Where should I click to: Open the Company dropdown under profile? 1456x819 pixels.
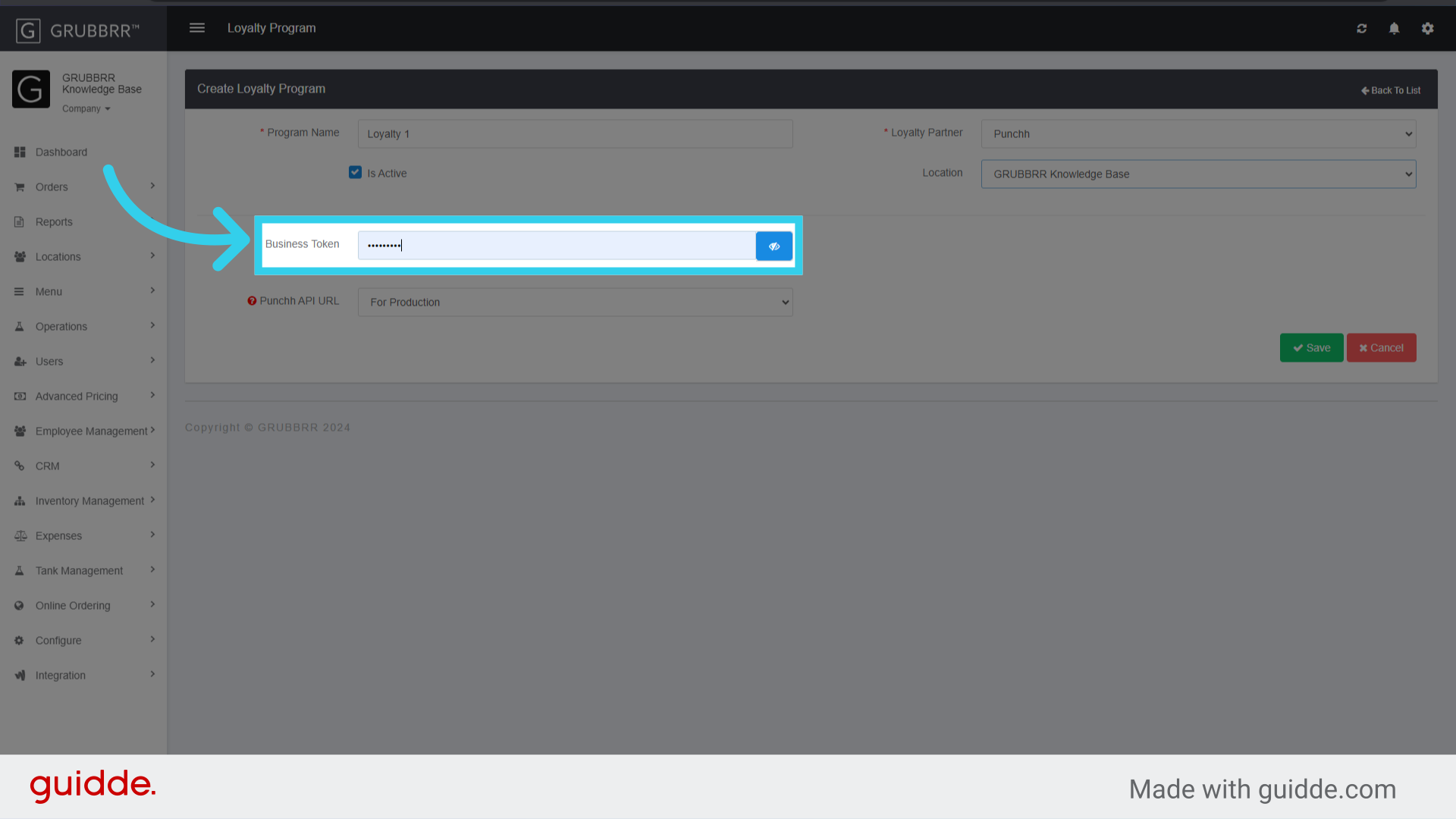coord(86,109)
